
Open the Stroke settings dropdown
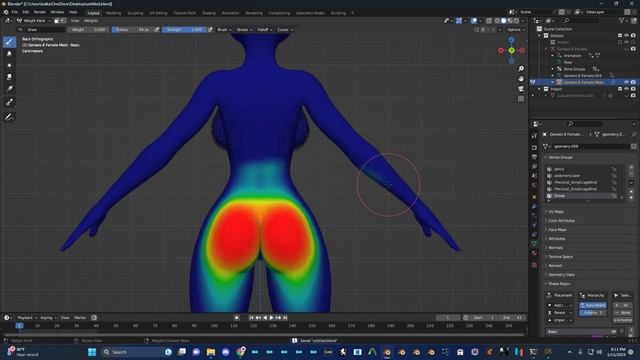[244, 29]
